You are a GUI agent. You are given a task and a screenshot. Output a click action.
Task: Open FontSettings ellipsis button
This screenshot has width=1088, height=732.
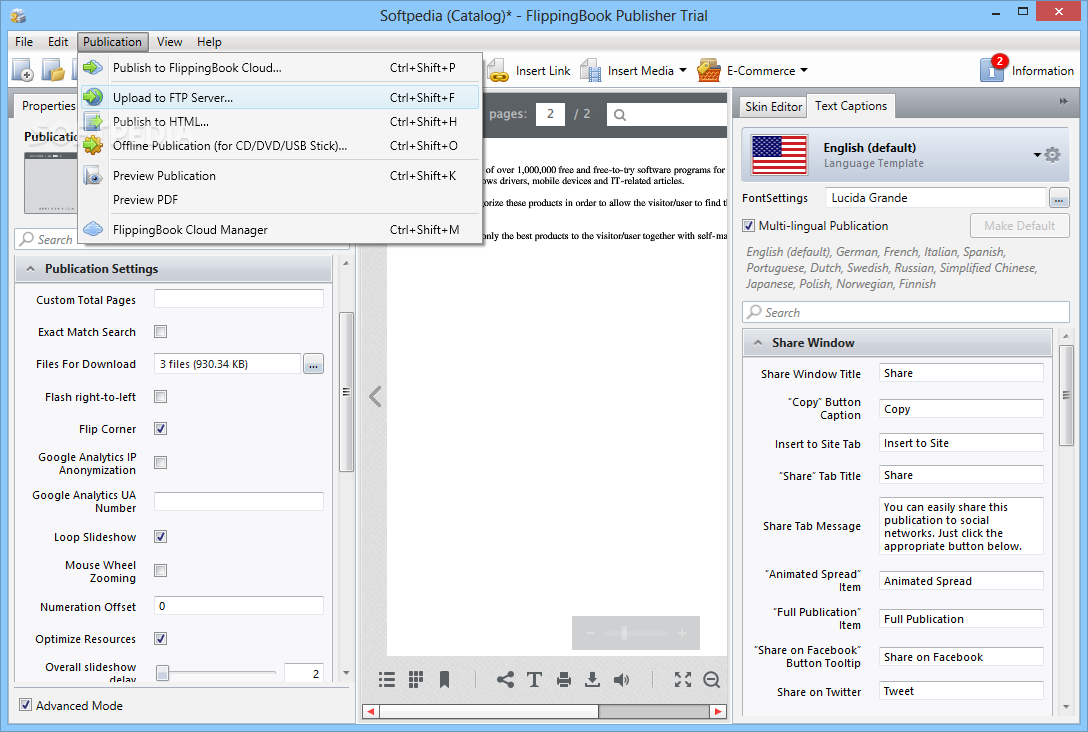1059,198
